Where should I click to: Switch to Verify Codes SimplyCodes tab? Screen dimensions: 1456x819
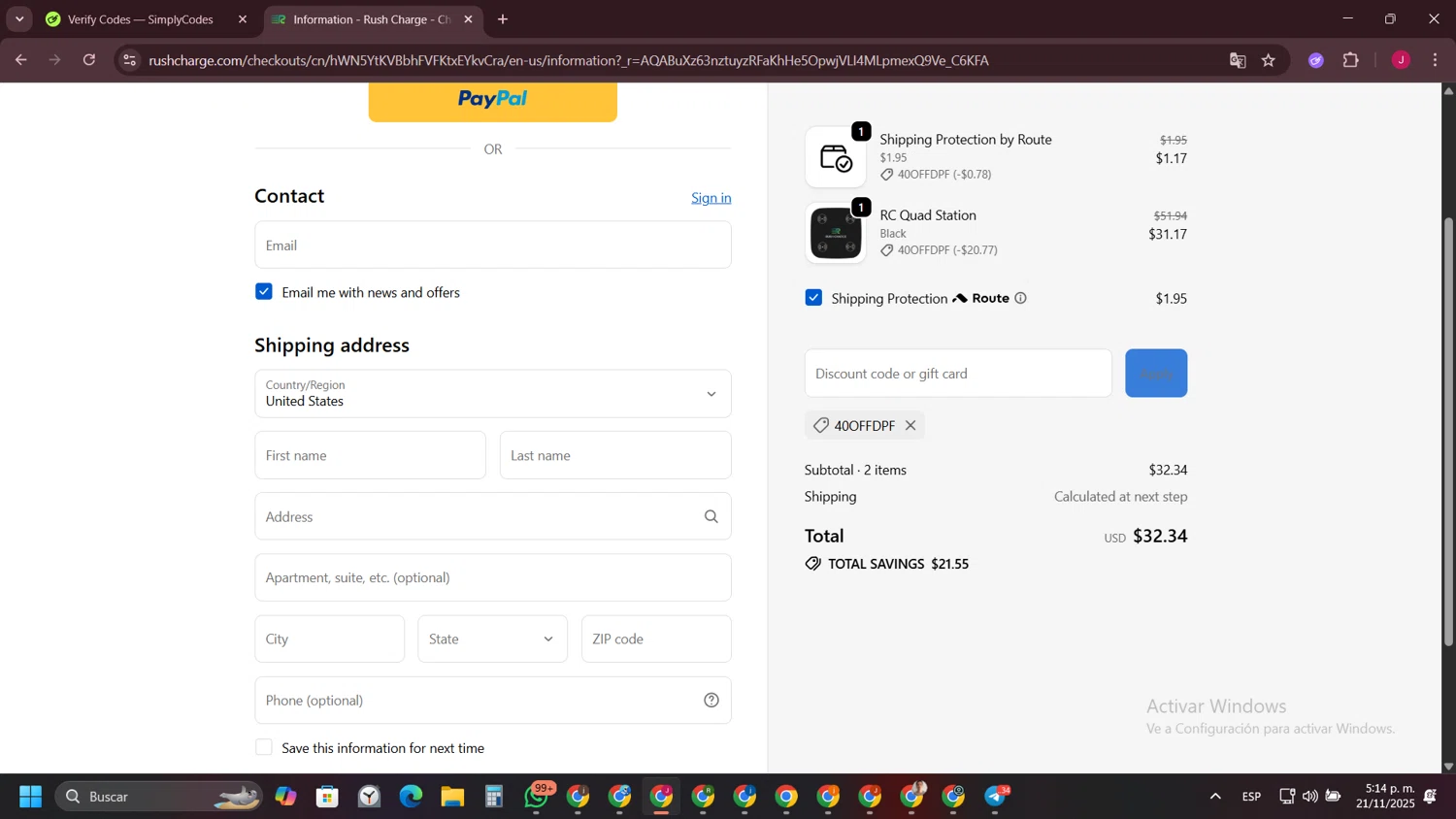147,19
